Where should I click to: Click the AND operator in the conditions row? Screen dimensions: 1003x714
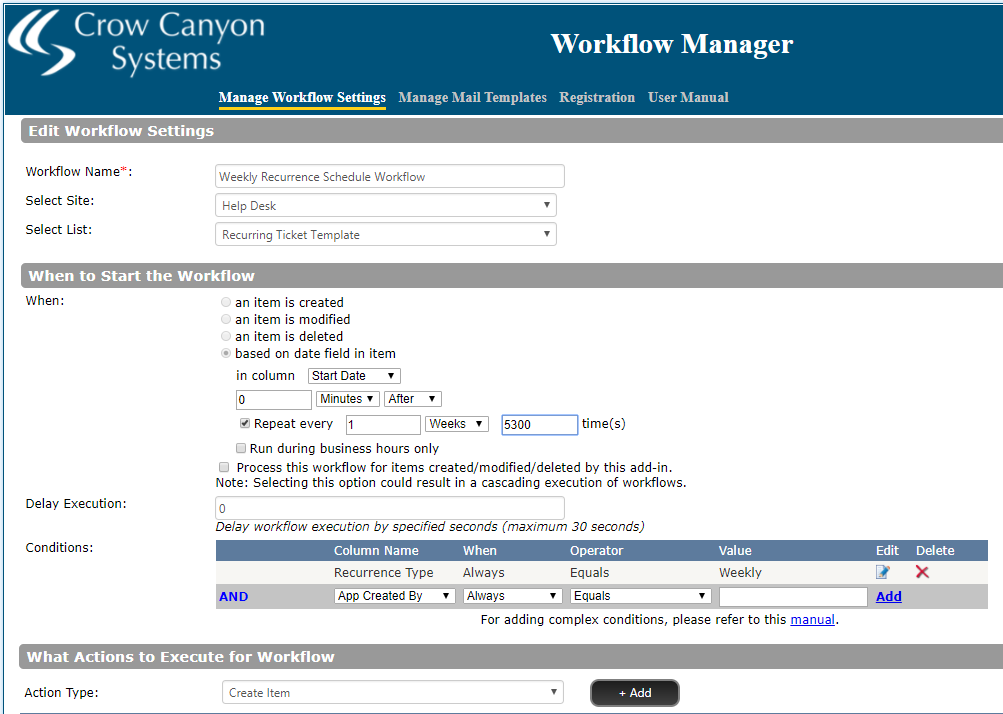pos(233,596)
